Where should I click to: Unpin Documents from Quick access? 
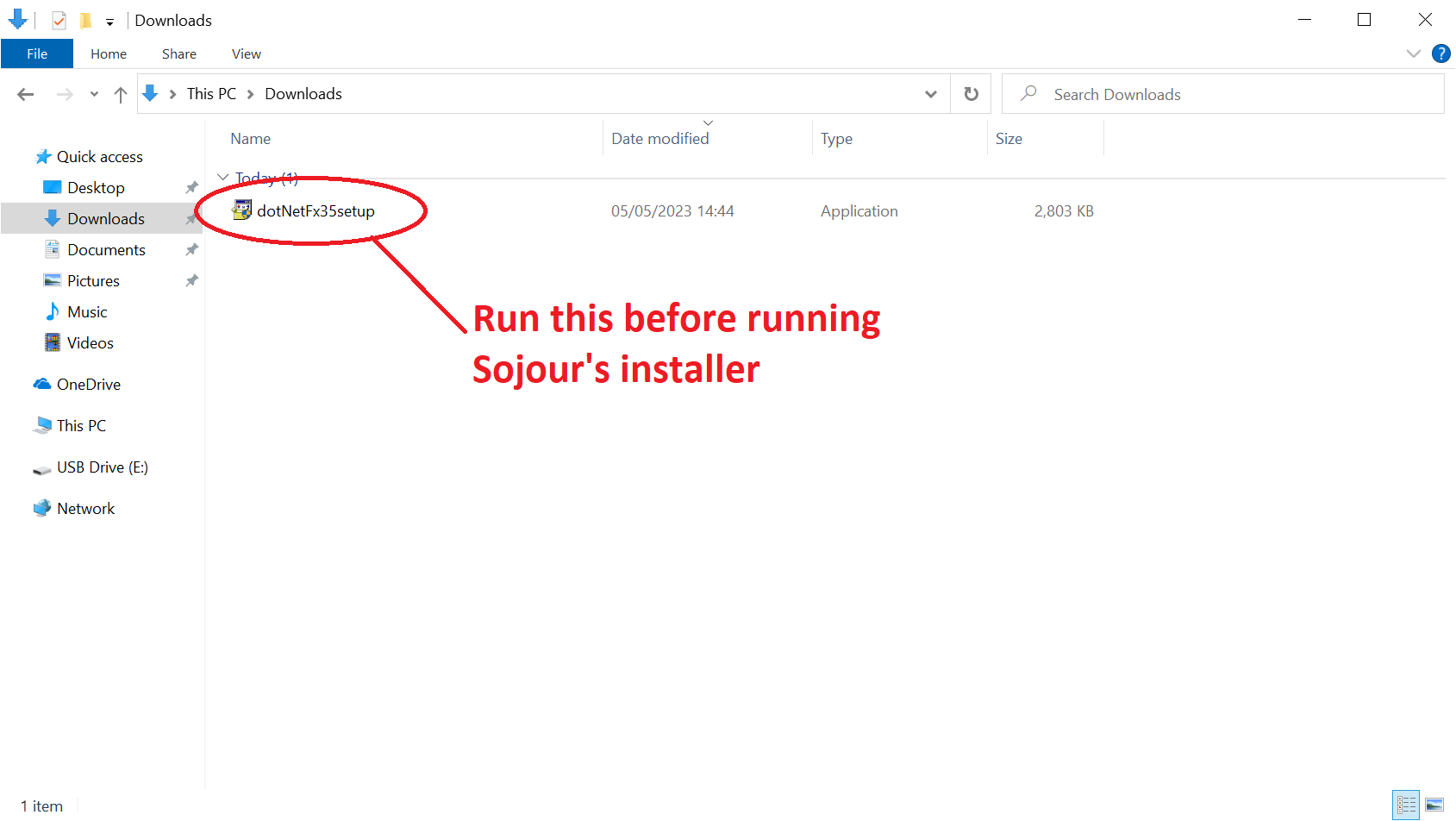pos(191,249)
